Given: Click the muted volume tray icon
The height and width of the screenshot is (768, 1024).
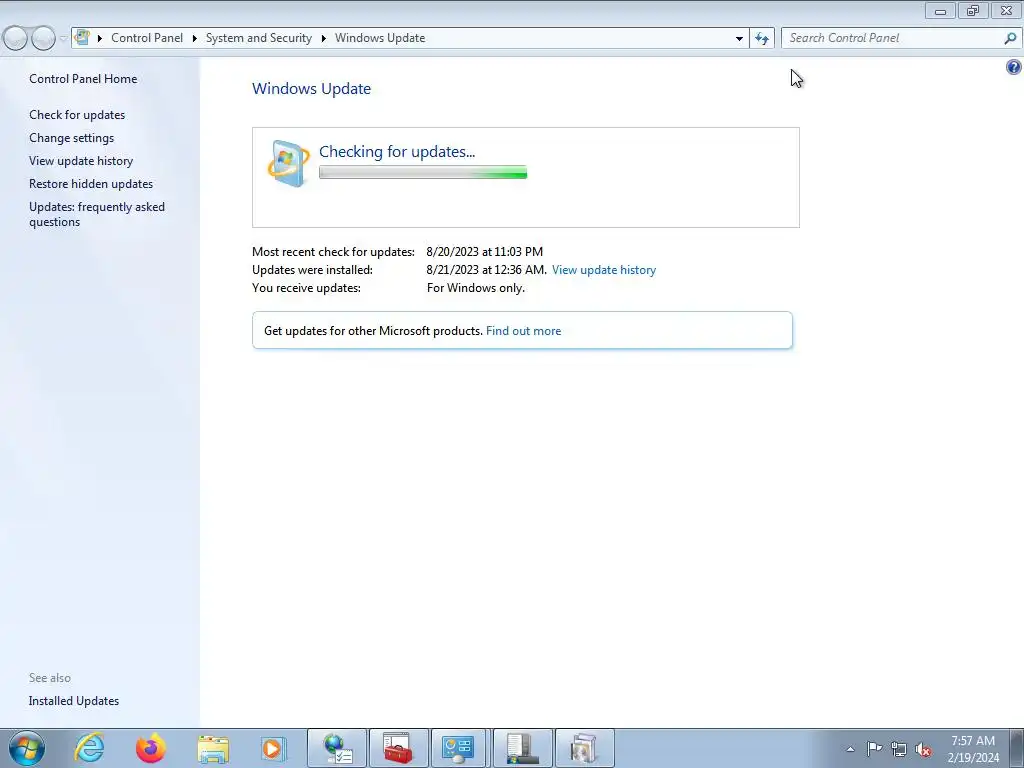Looking at the screenshot, I should [x=923, y=749].
